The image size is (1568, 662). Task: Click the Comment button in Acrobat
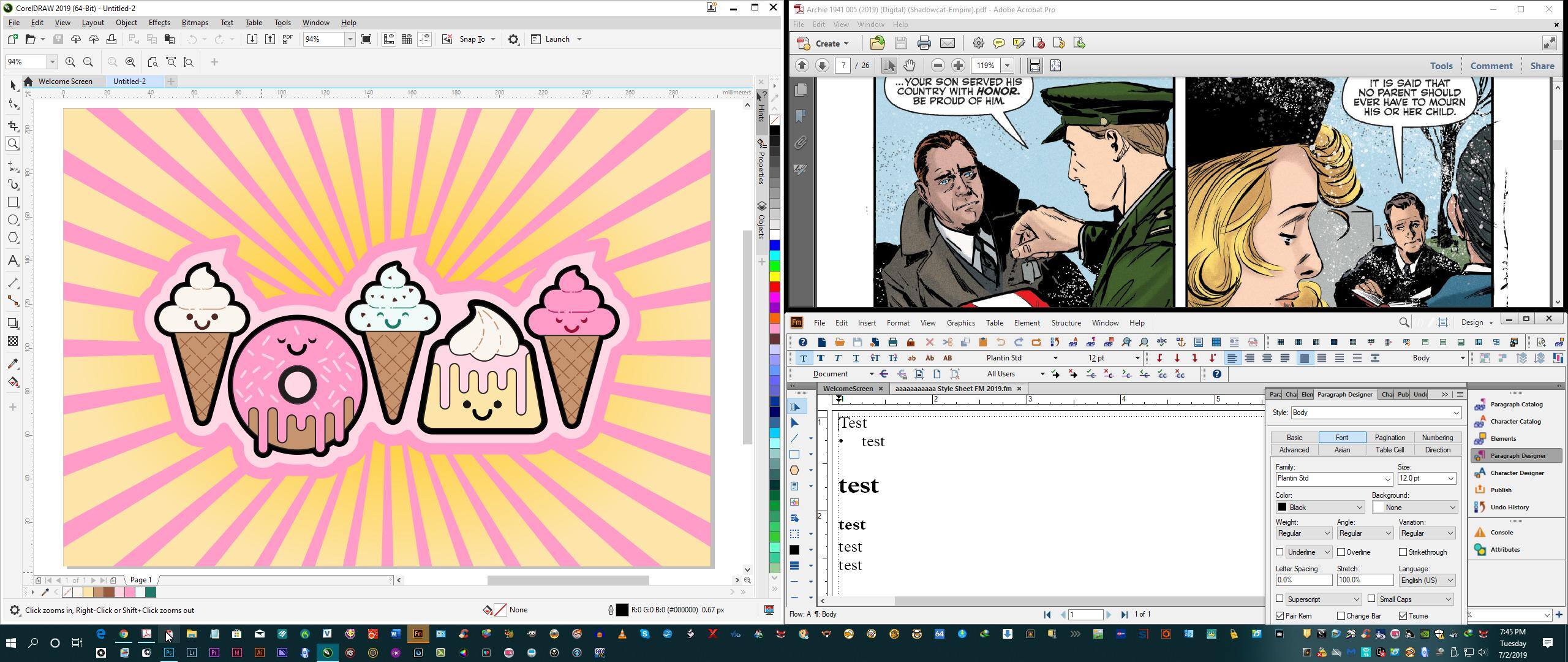1491,66
